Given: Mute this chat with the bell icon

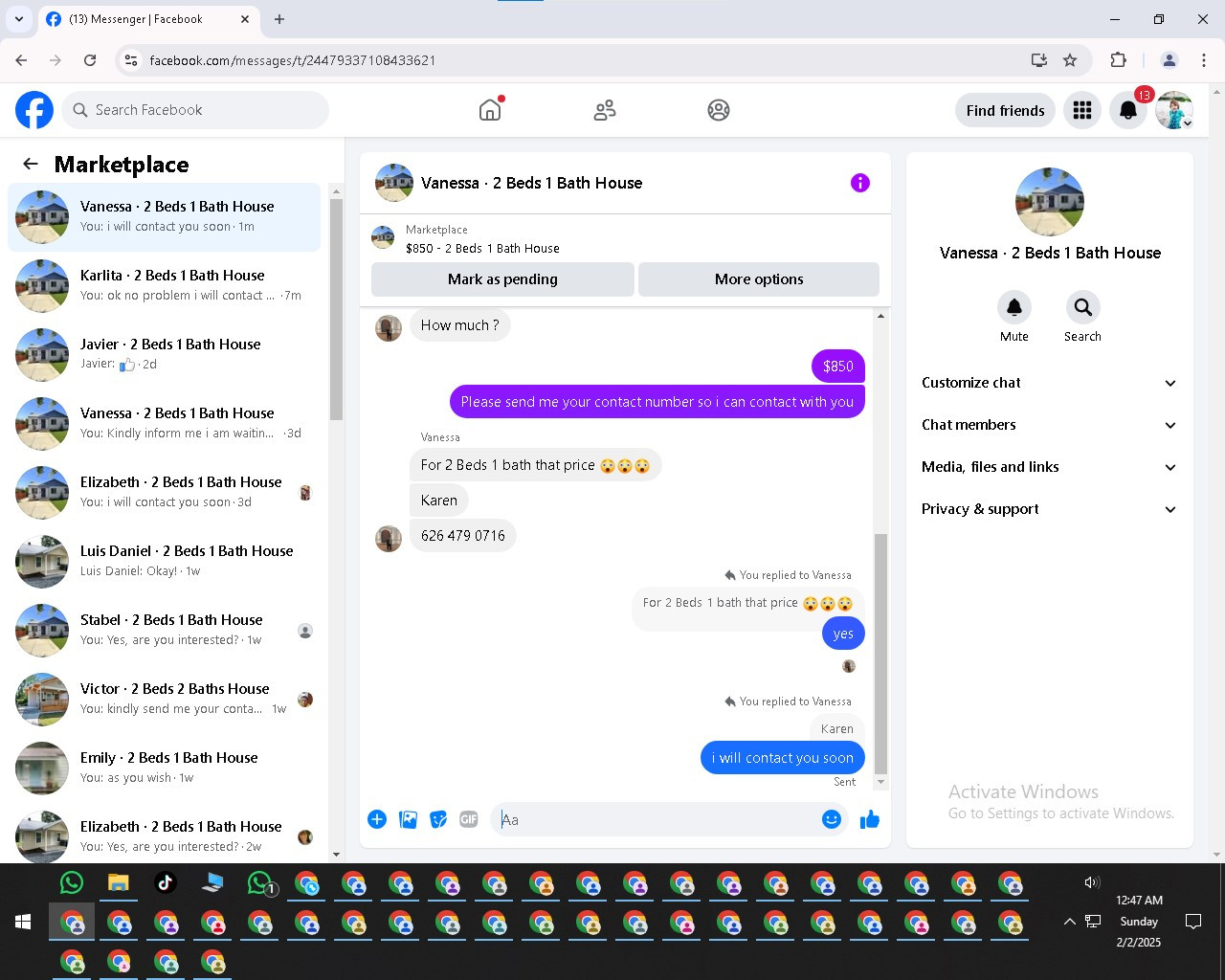Looking at the screenshot, I should 1014,307.
